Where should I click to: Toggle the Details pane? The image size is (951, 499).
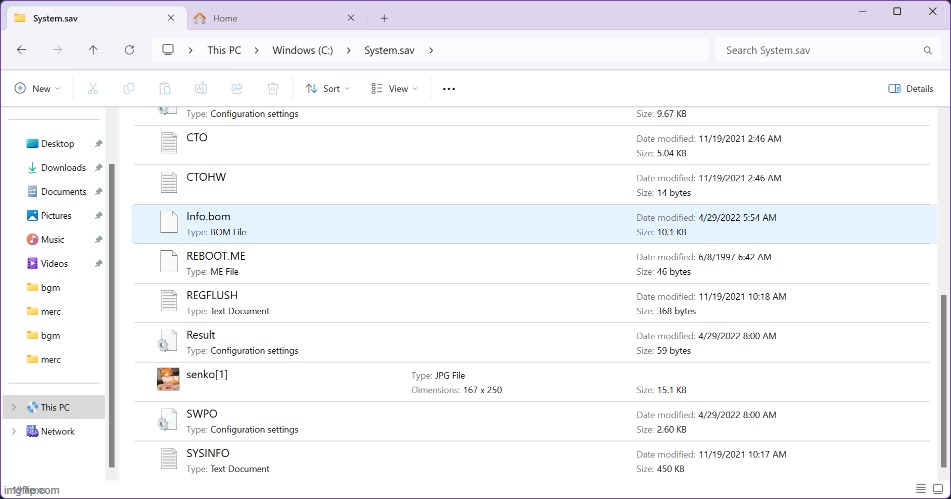pyautogui.click(x=910, y=89)
